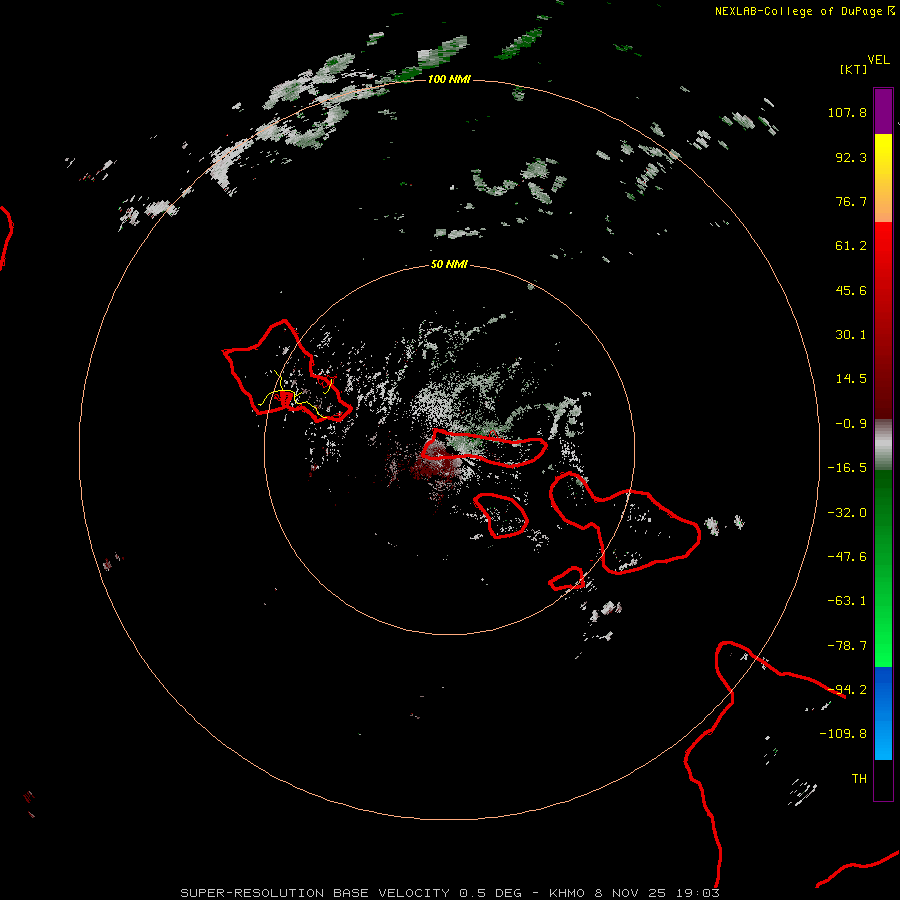Click the -47.6 legend value

(x=847, y=557)
